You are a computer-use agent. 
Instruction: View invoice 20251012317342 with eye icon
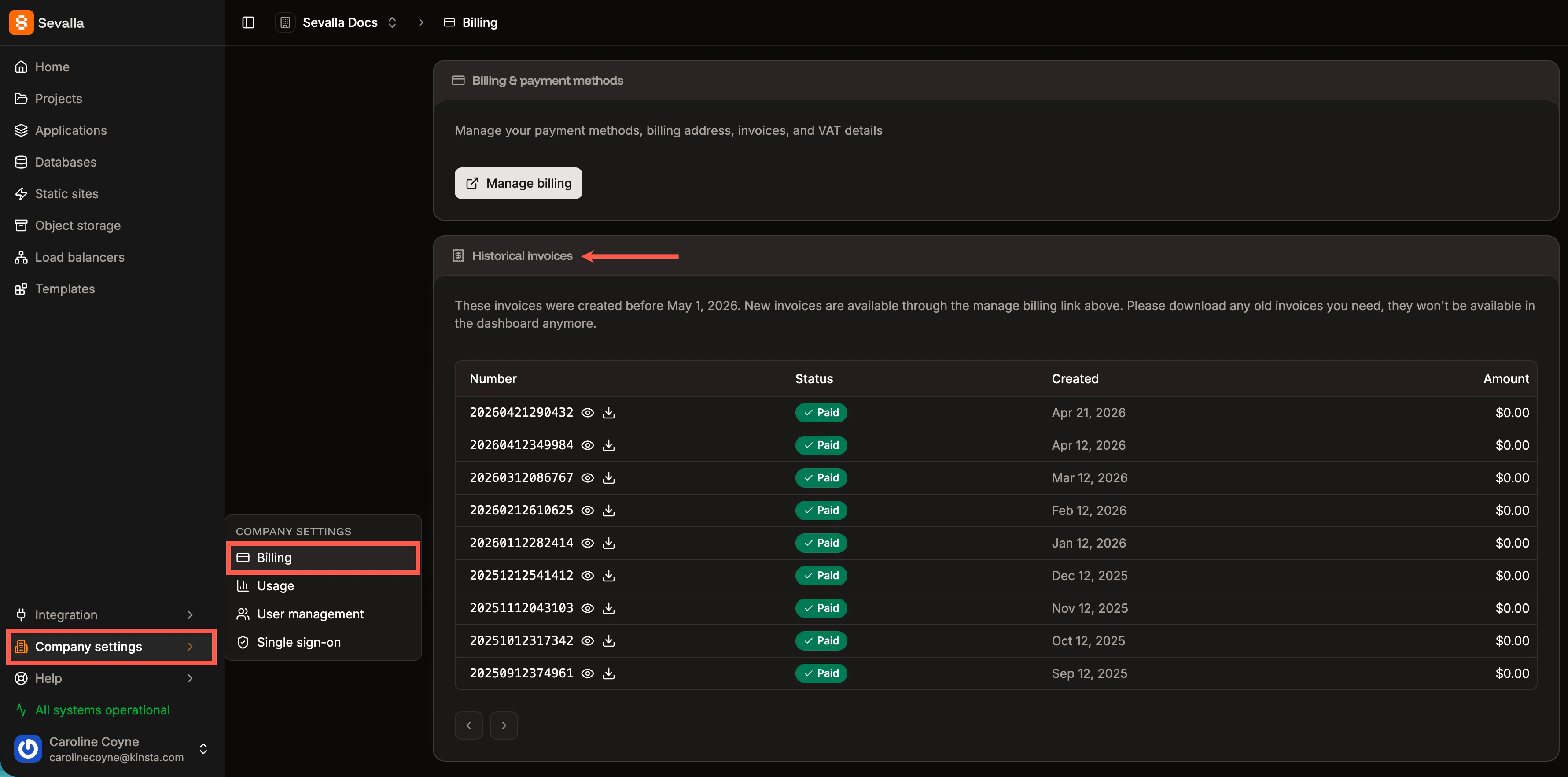coord(587,640)
